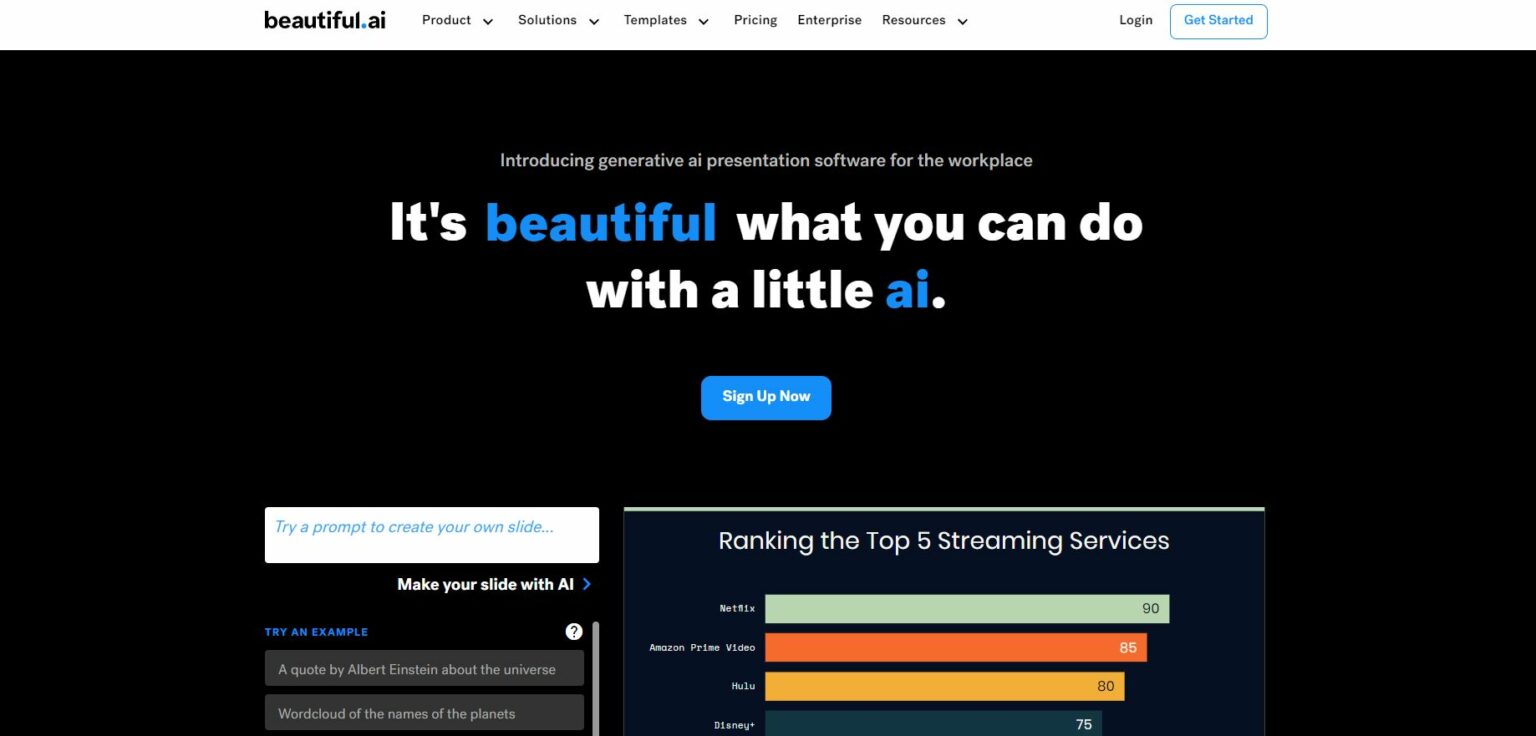Screen dimensions: 1536x736
Task: Click the arrow beside Make your slide with AI
Action: coord(588,584)
